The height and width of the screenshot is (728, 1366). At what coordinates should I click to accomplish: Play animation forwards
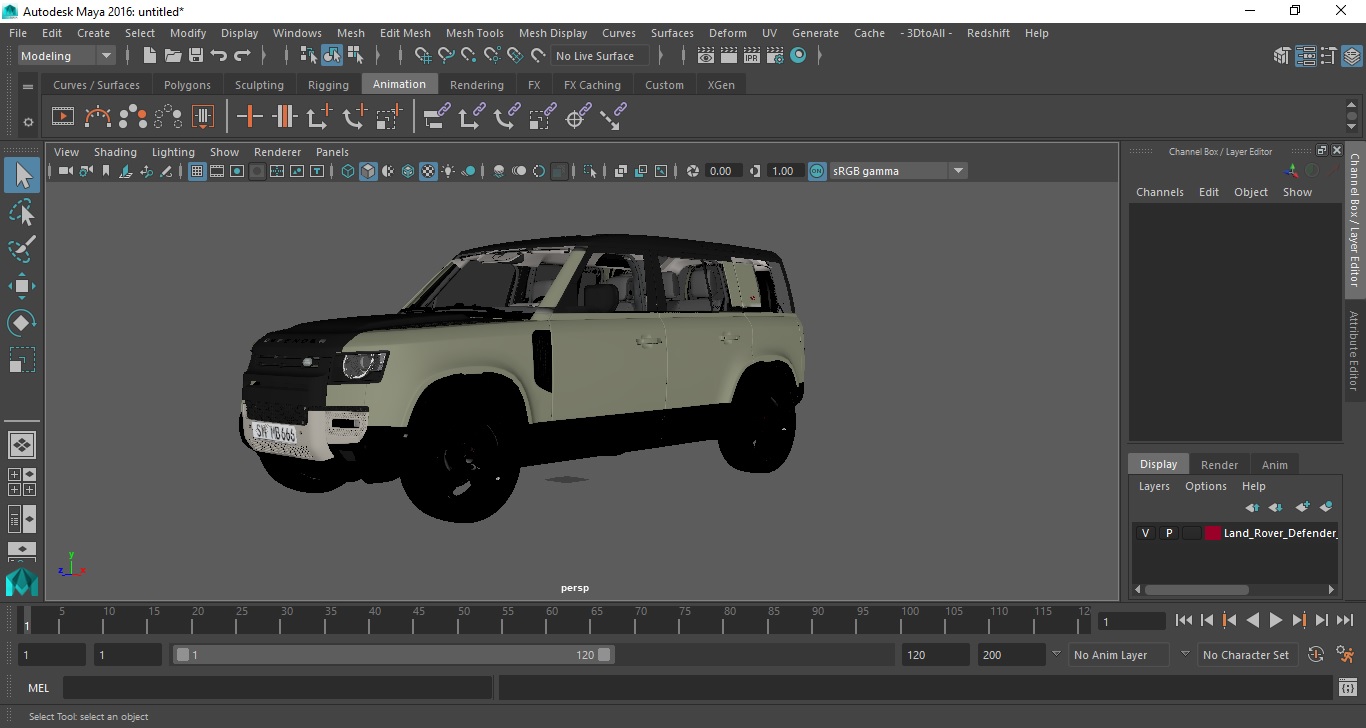pyautogui.click(x=1276, y=621)
